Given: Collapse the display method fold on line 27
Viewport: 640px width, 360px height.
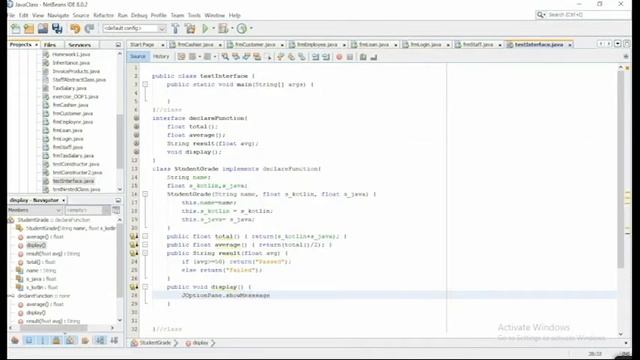Looking at the screenshot, I should [145, 287].
